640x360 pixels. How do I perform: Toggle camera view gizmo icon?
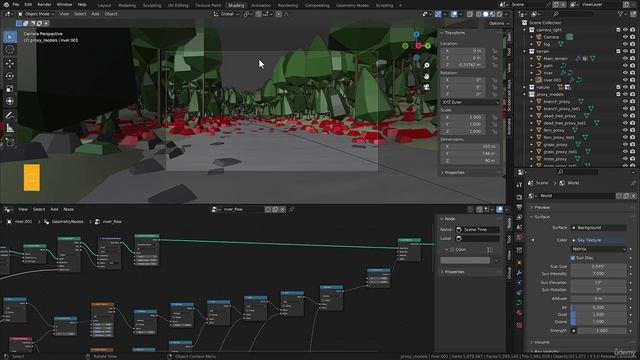tap(427, 87)
